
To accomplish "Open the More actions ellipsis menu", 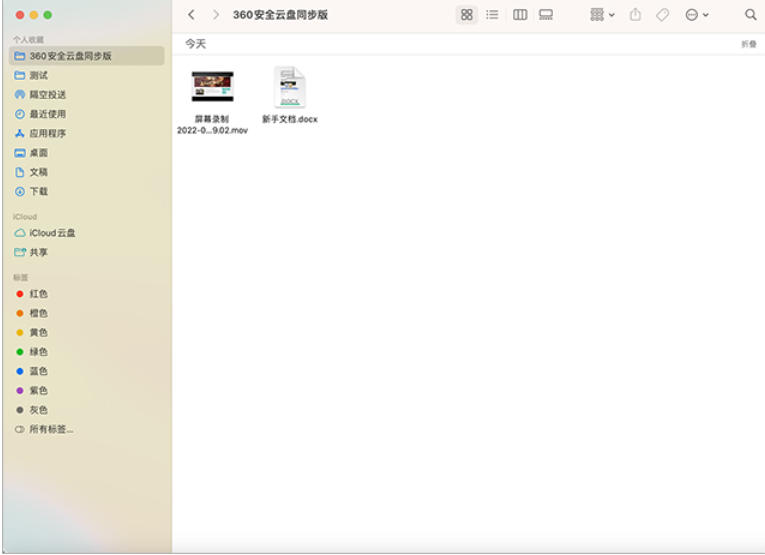I will point(696,15).
